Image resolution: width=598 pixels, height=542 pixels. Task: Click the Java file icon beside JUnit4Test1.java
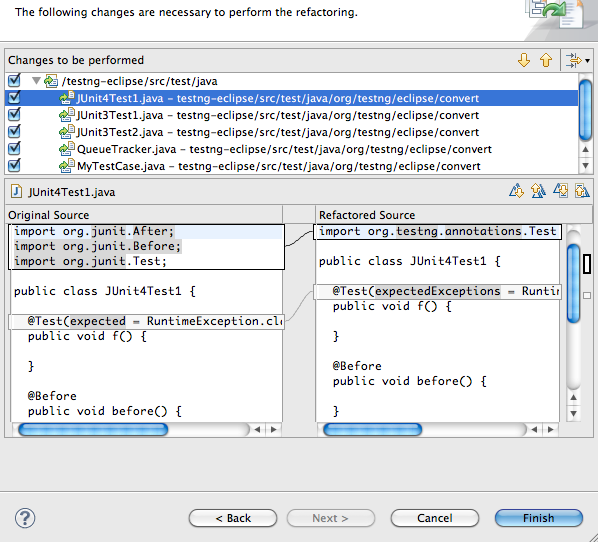coord(16,191)
